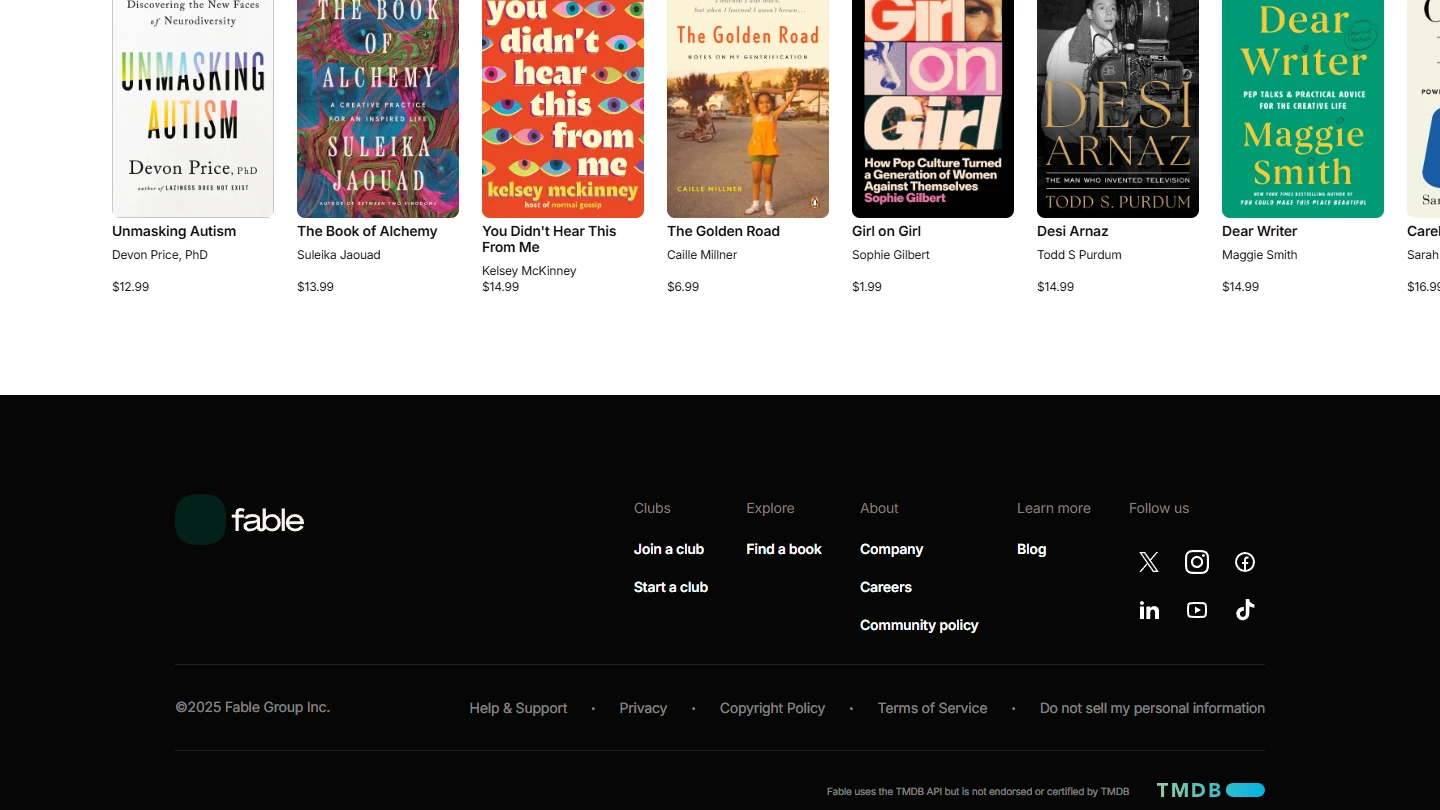Click the Fable logo in footer

coord(240,520)
